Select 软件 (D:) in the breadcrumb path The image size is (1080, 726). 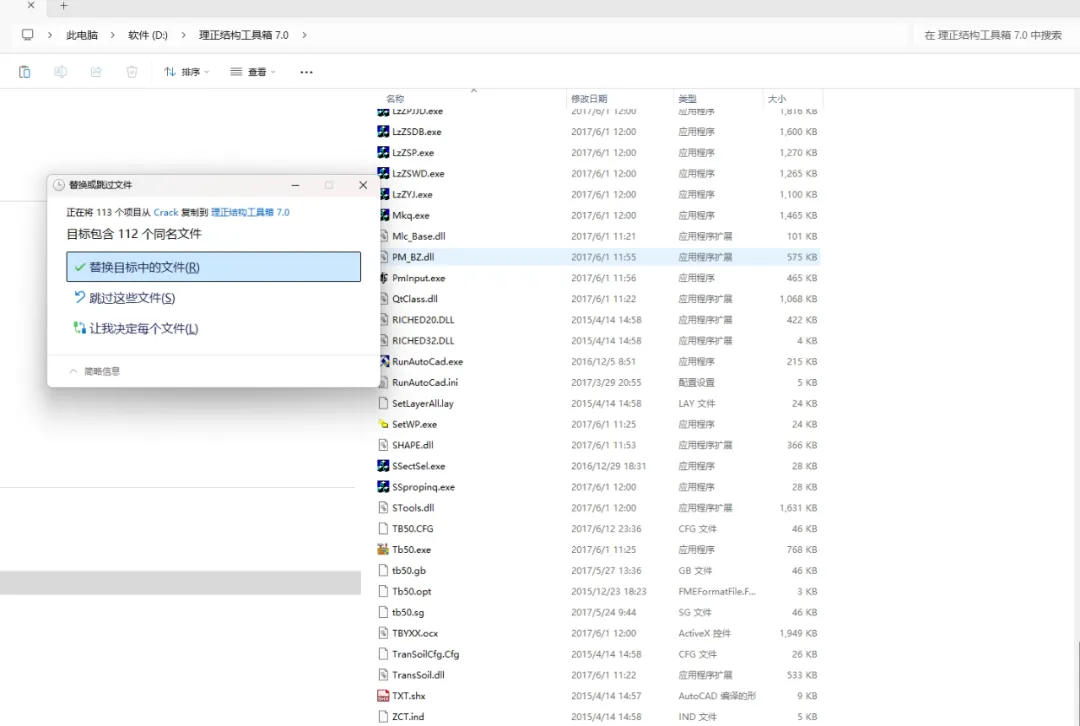(148, 35)
